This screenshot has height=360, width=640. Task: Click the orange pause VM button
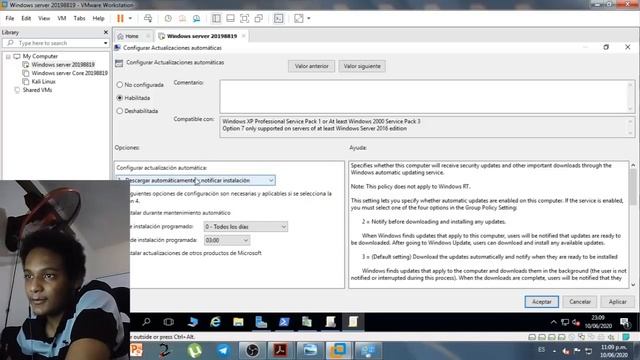pyautogui.click(x=120, y=18)
